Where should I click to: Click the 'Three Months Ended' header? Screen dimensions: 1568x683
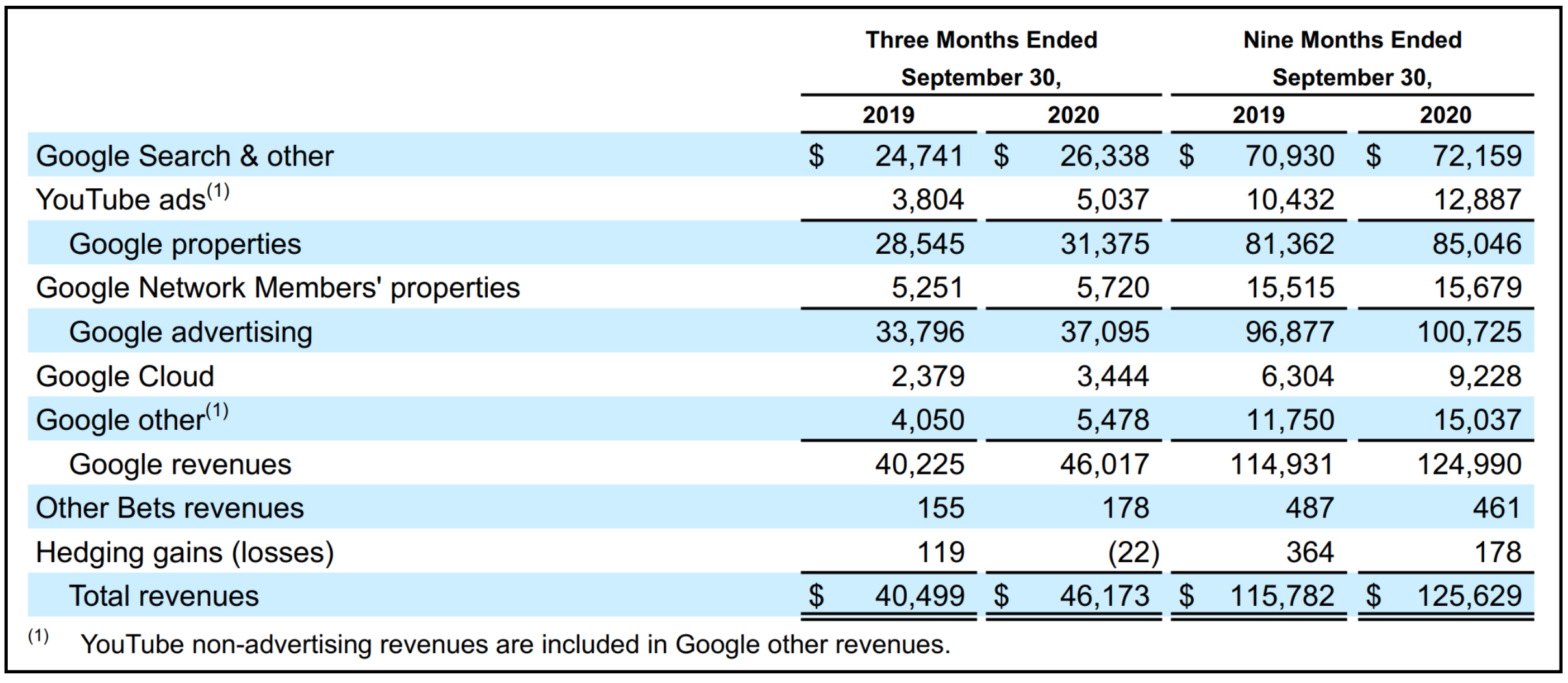coord(981,40)
